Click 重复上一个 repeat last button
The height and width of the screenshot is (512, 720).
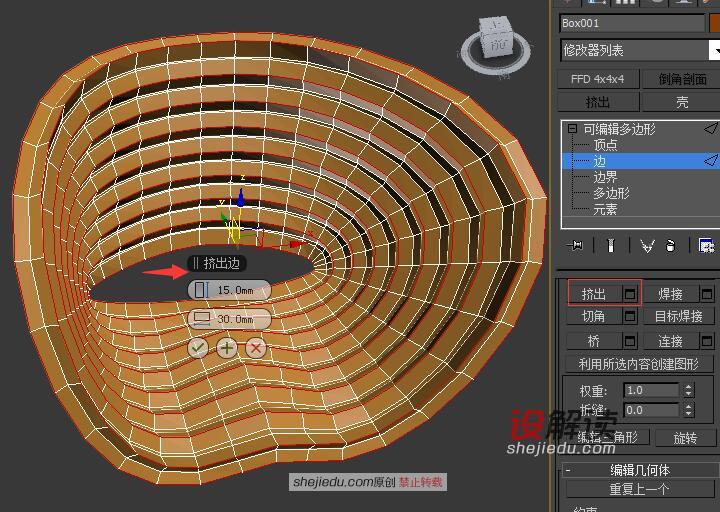pyautogui.click(x=639, y=489)
